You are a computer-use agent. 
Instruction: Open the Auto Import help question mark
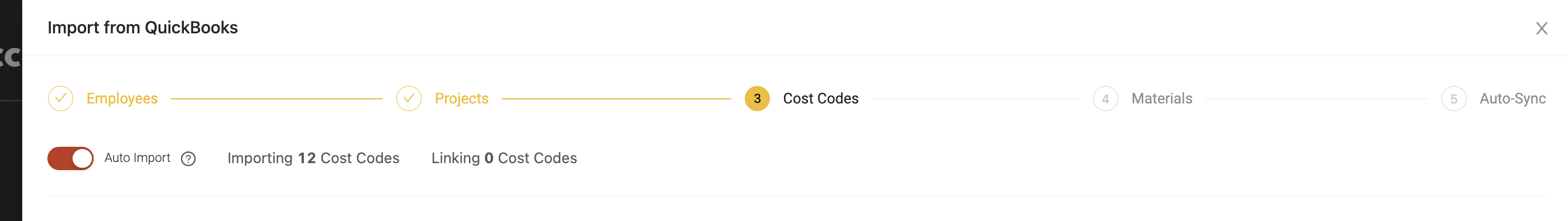point(188,158)
